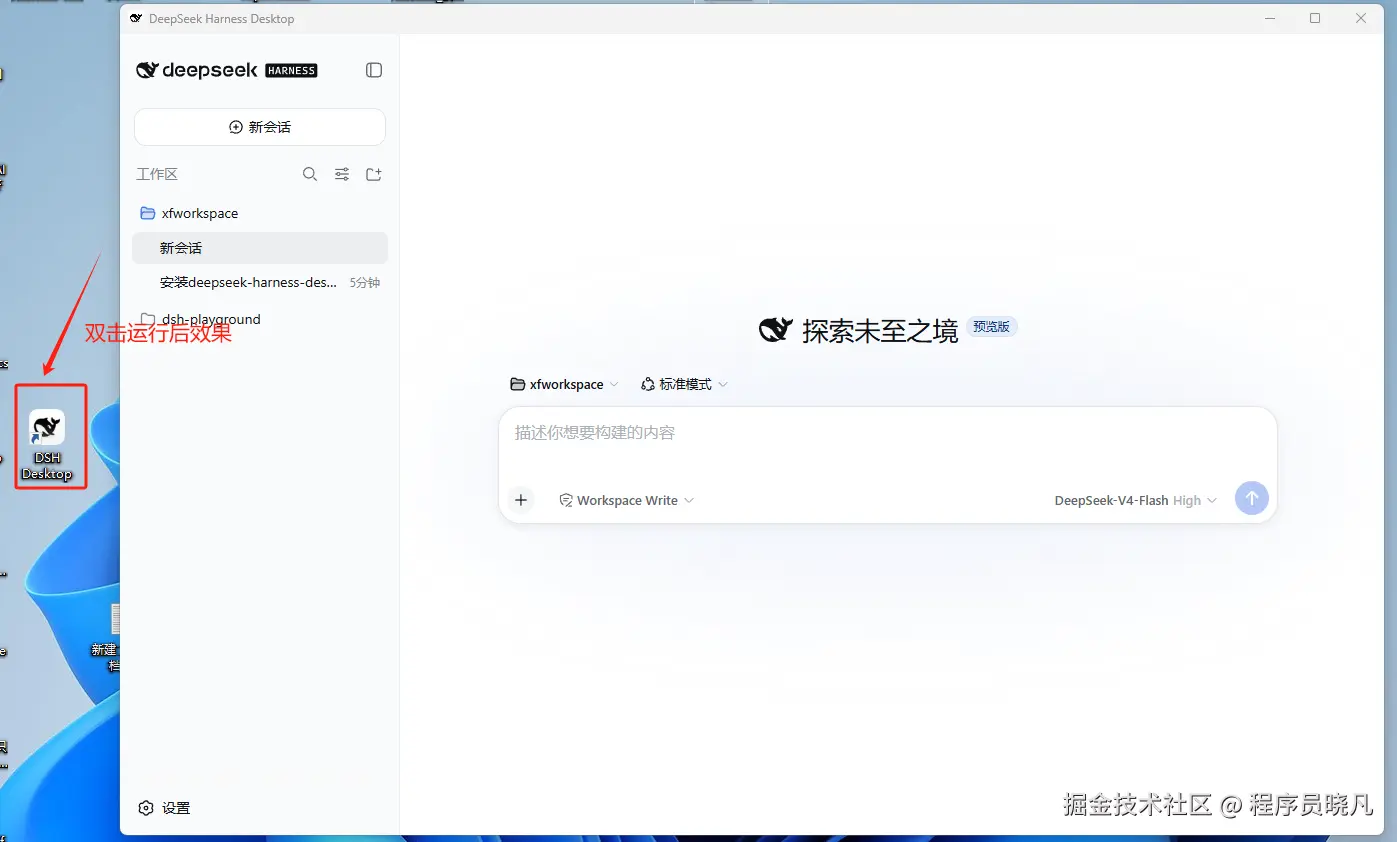Search workspaces with the magnifier icon
The width and height of the screenshot is (1397, 842).
point(310,174)
